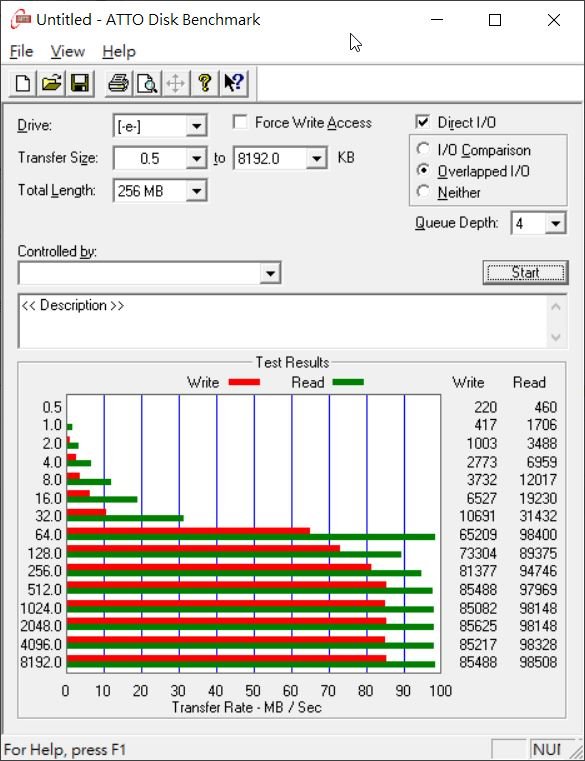
Task: Open the View menu
Action: coord(67,51)
